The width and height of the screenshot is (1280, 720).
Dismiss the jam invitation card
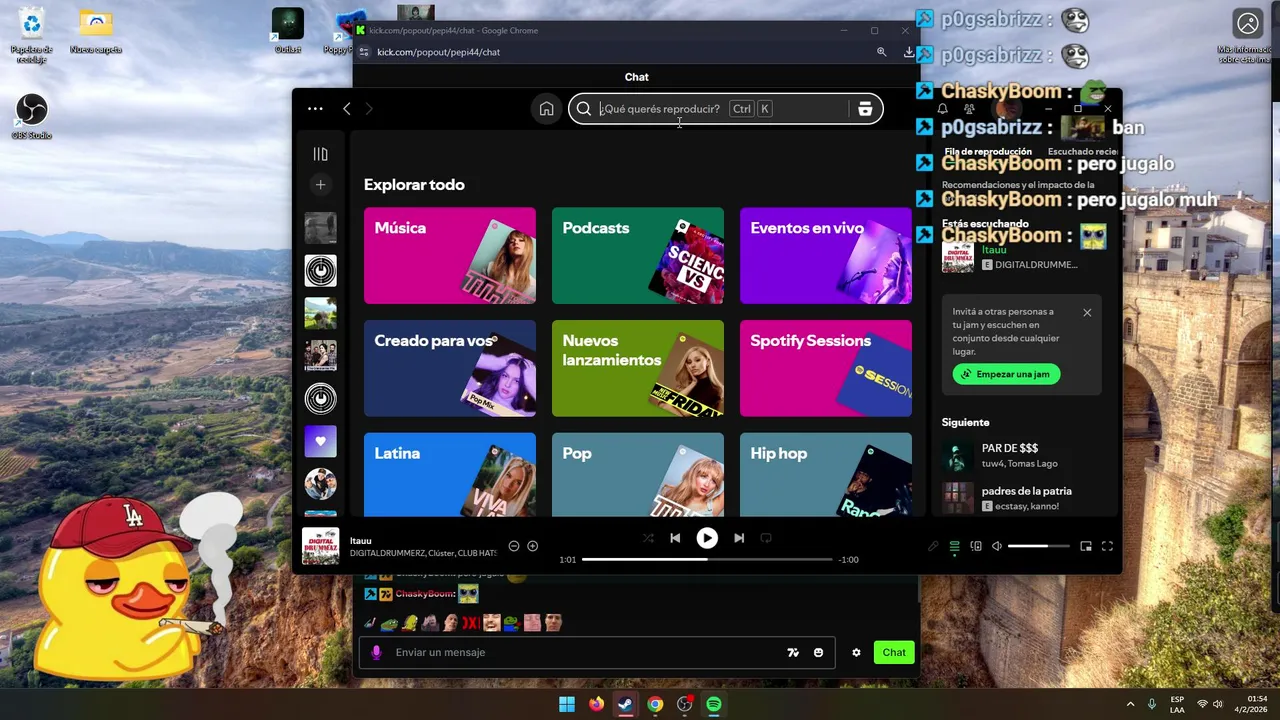click(1087, 313)
